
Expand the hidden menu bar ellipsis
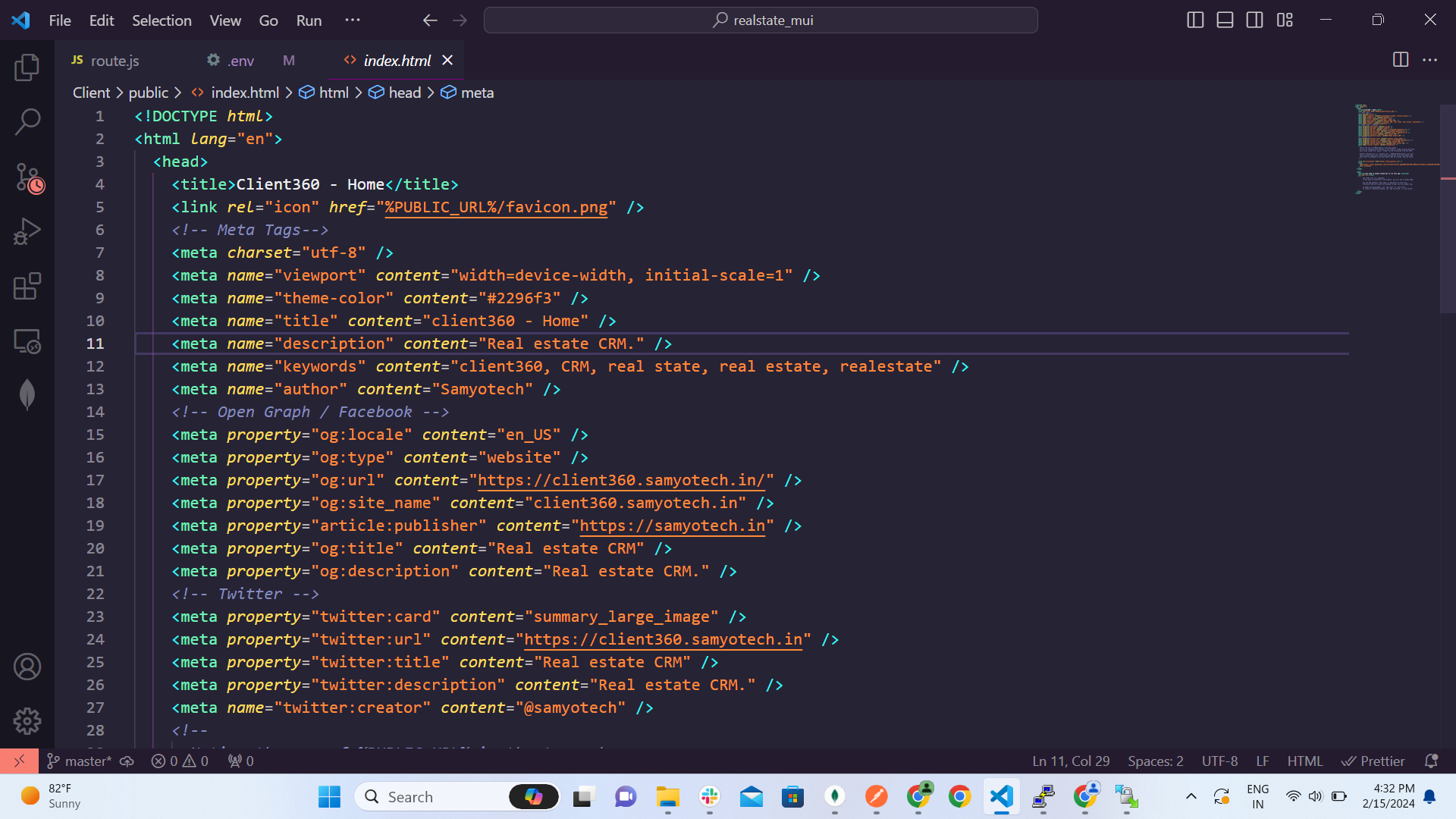pyautogui.click(x=353, y=20)
